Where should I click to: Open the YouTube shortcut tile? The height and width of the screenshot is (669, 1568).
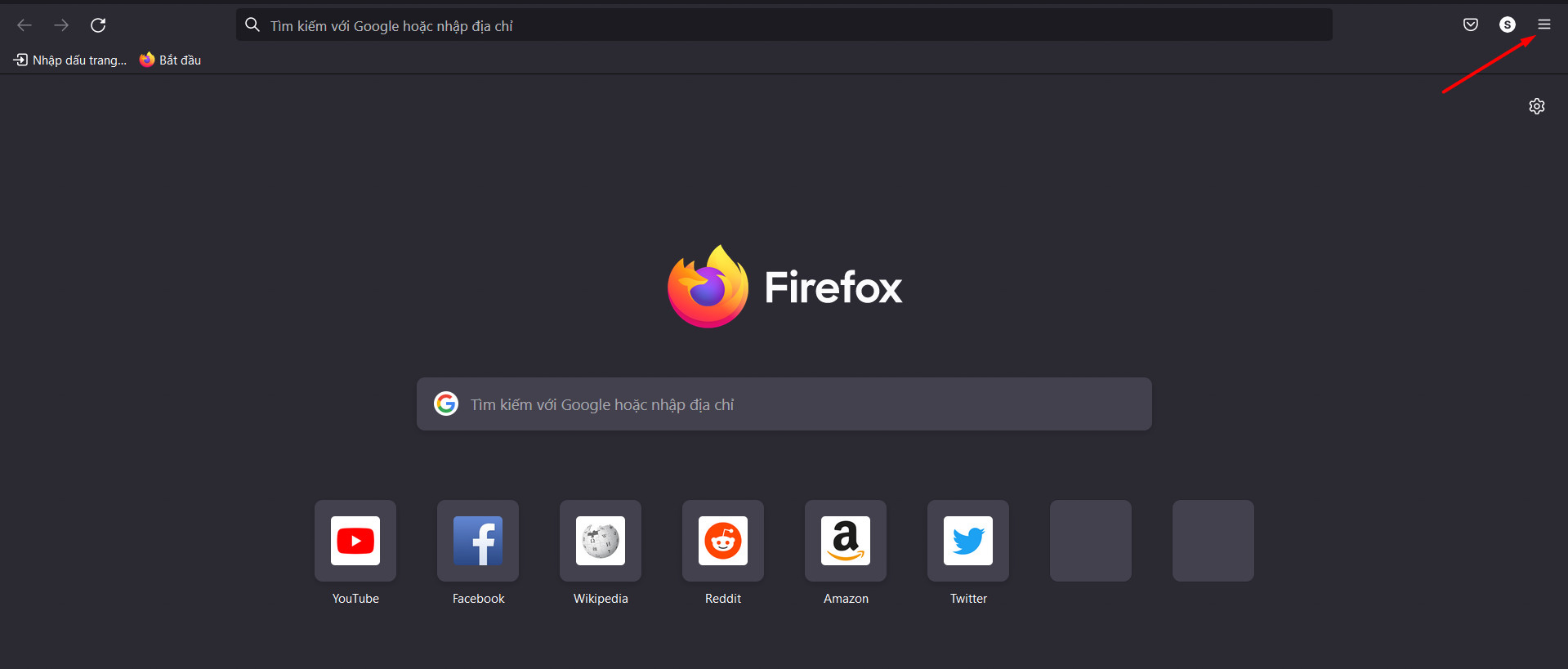[x=355, y=541]
